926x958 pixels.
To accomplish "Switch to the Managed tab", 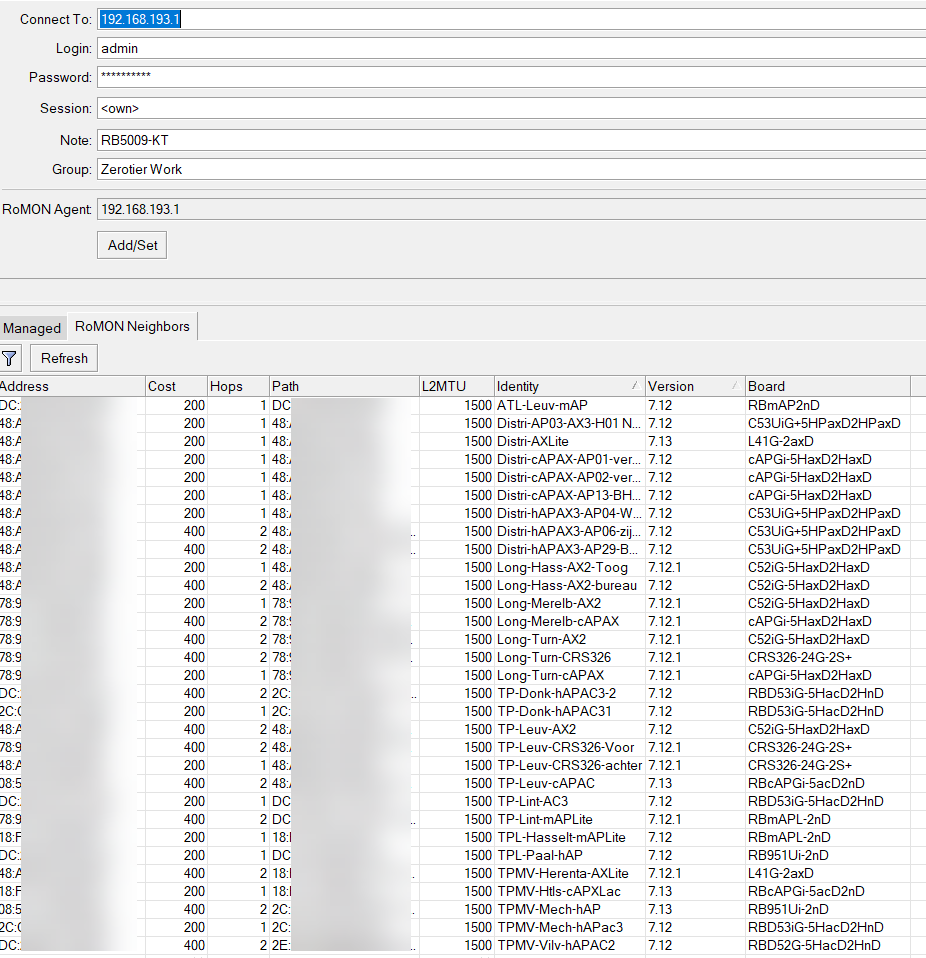I will pyautogui.click(x=32, y=328).
